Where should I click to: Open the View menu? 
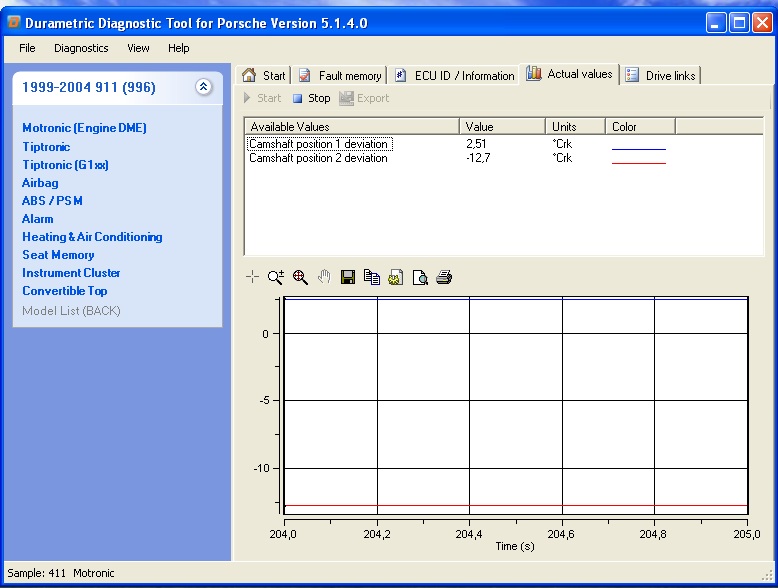(x=138, y=48)
